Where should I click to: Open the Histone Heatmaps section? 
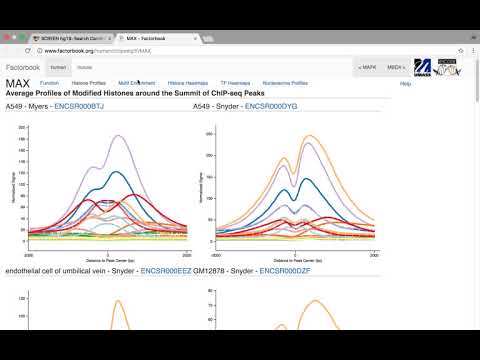pos(188,83)
